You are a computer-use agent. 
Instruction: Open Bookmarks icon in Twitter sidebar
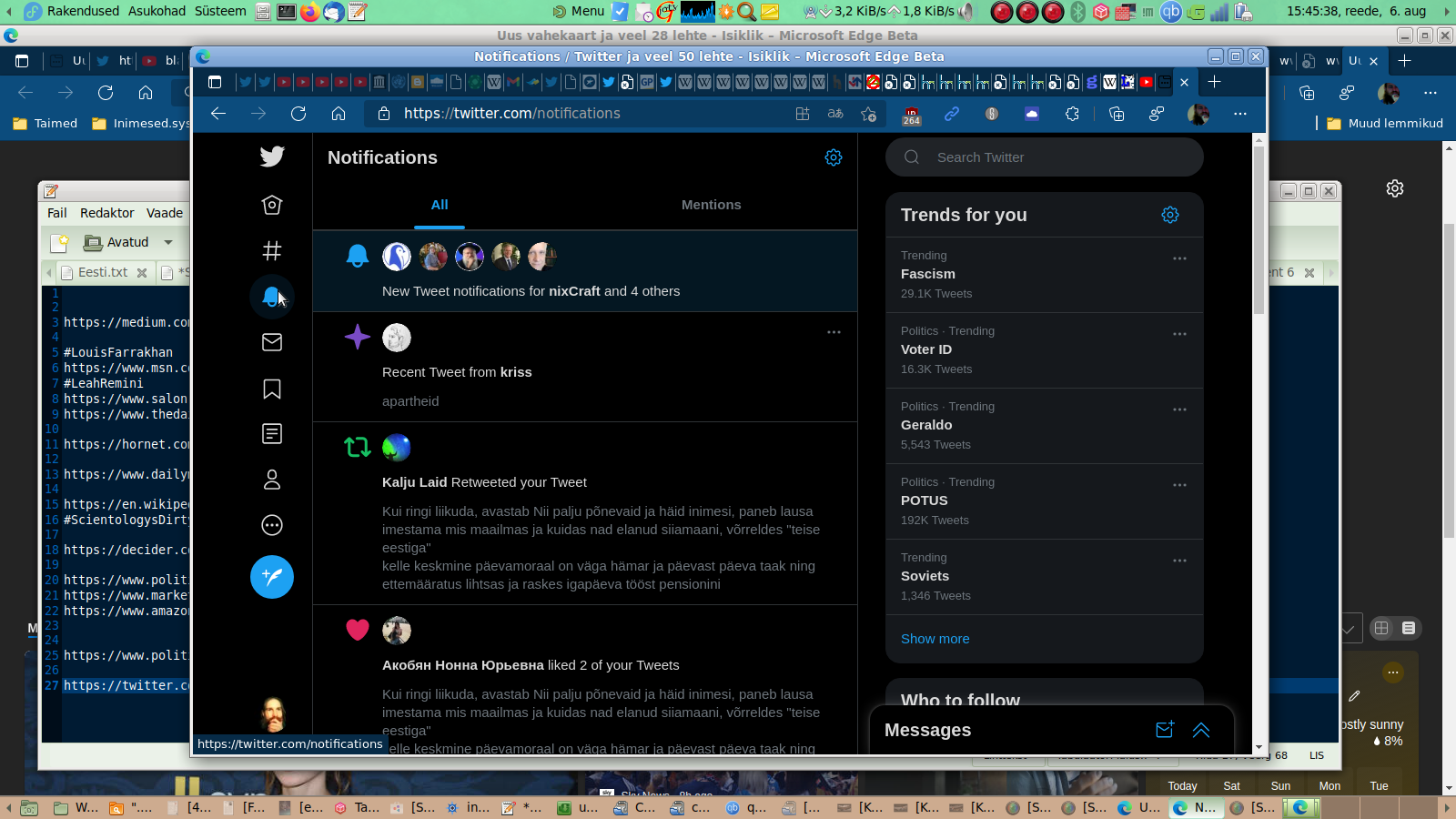[x=272, y=389]
